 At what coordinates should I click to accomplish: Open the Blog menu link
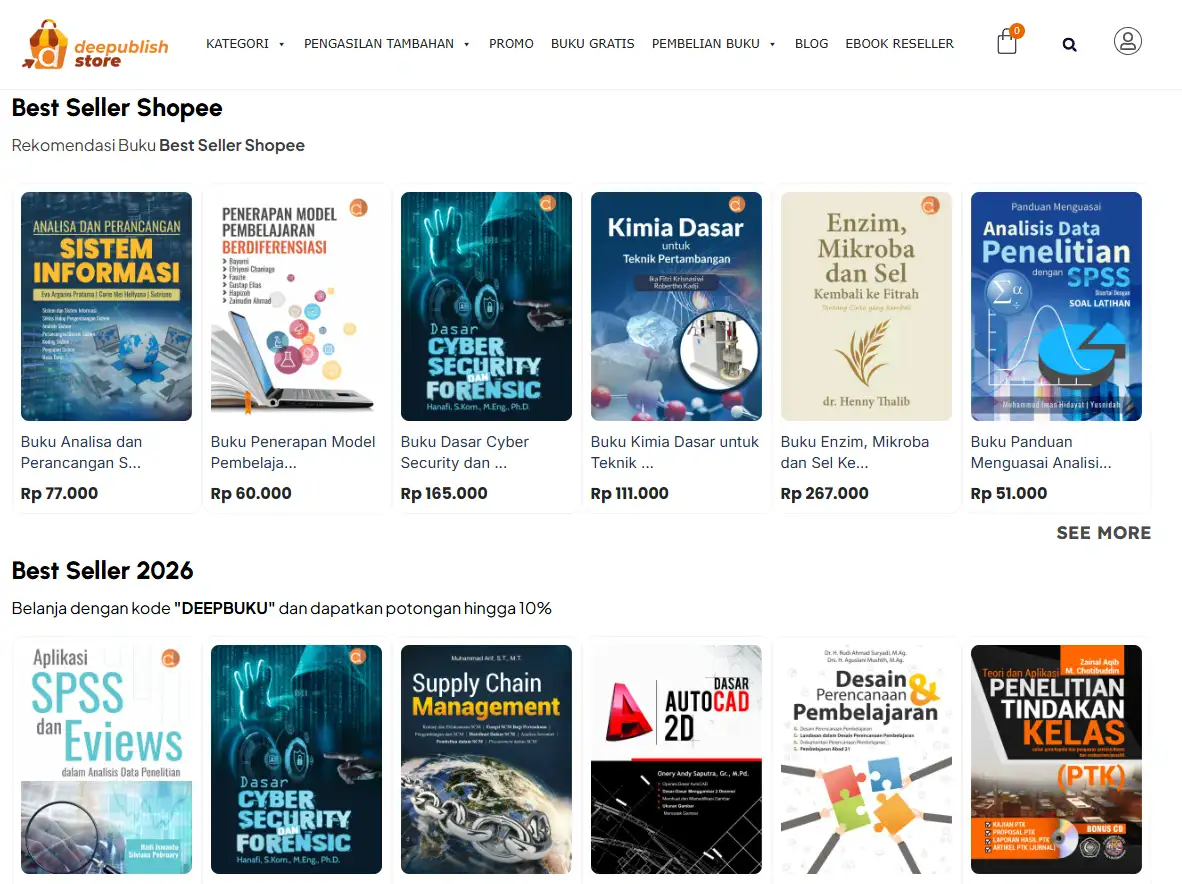pyautogui.click(x=811, y=44)
